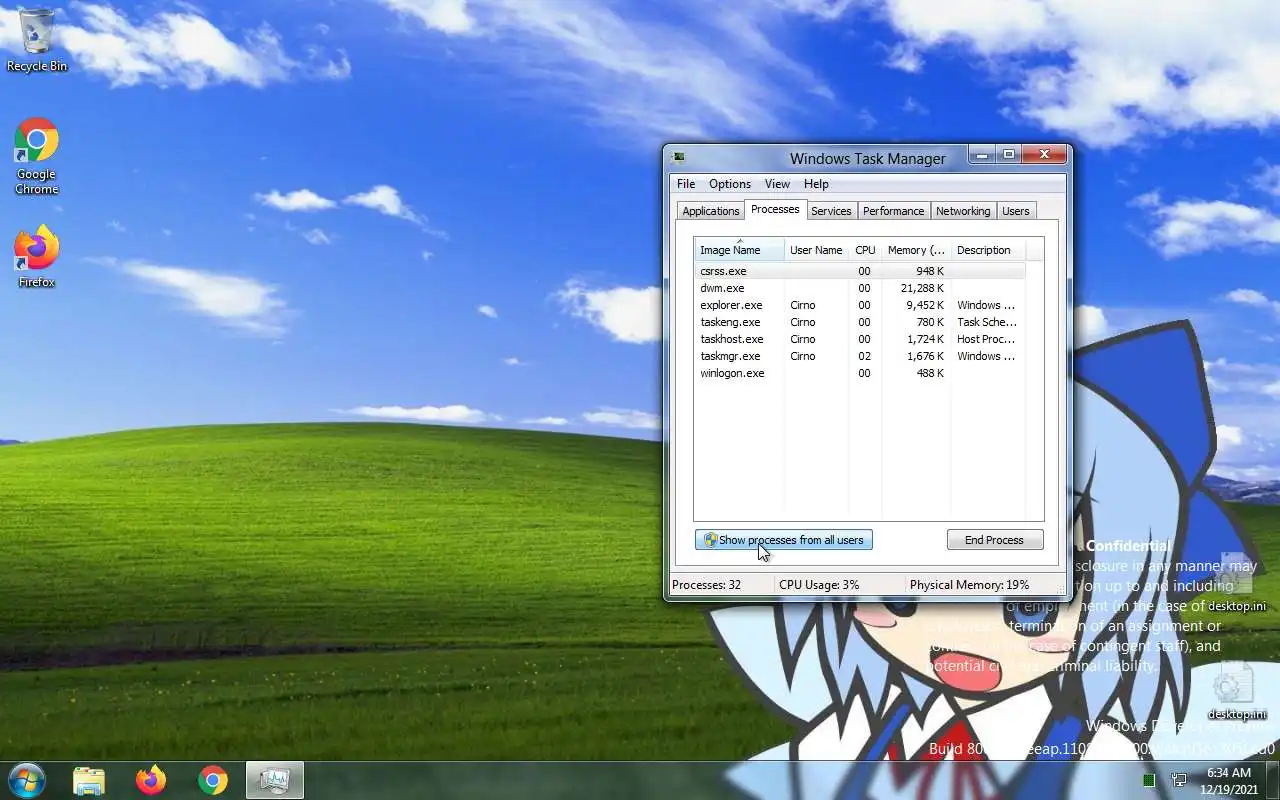Select the taskhost.exe process row
This screenshot has height=800, width=1280.
860,339
